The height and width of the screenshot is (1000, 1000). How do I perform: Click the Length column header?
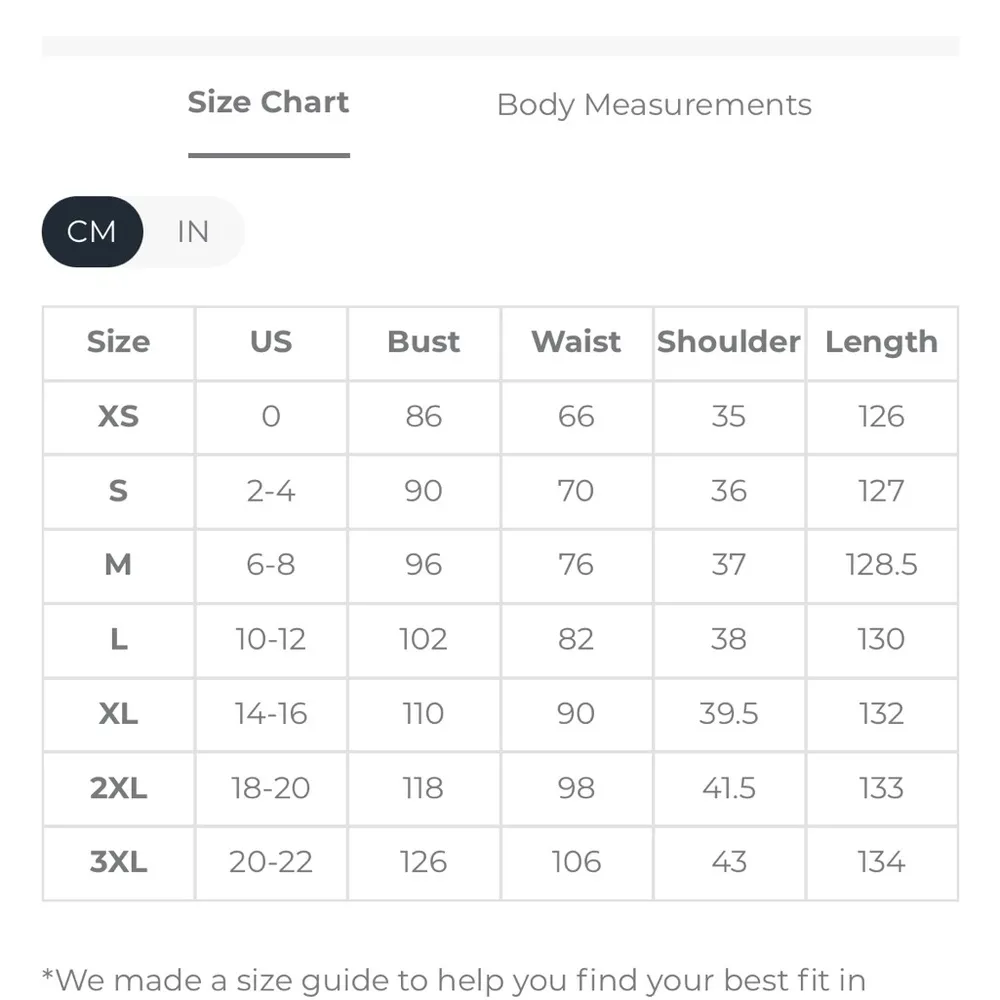pyautogui.click(x=881, y=342)
